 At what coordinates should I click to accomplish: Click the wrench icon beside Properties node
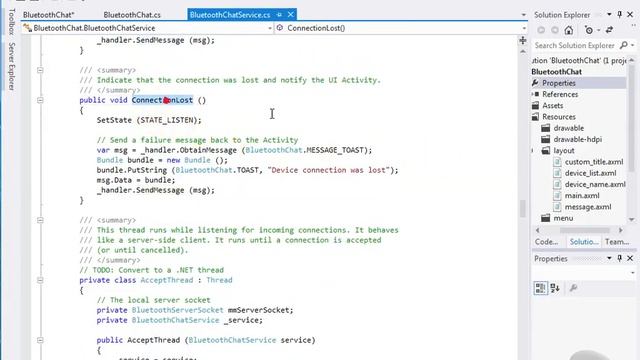tap(535, 83)
